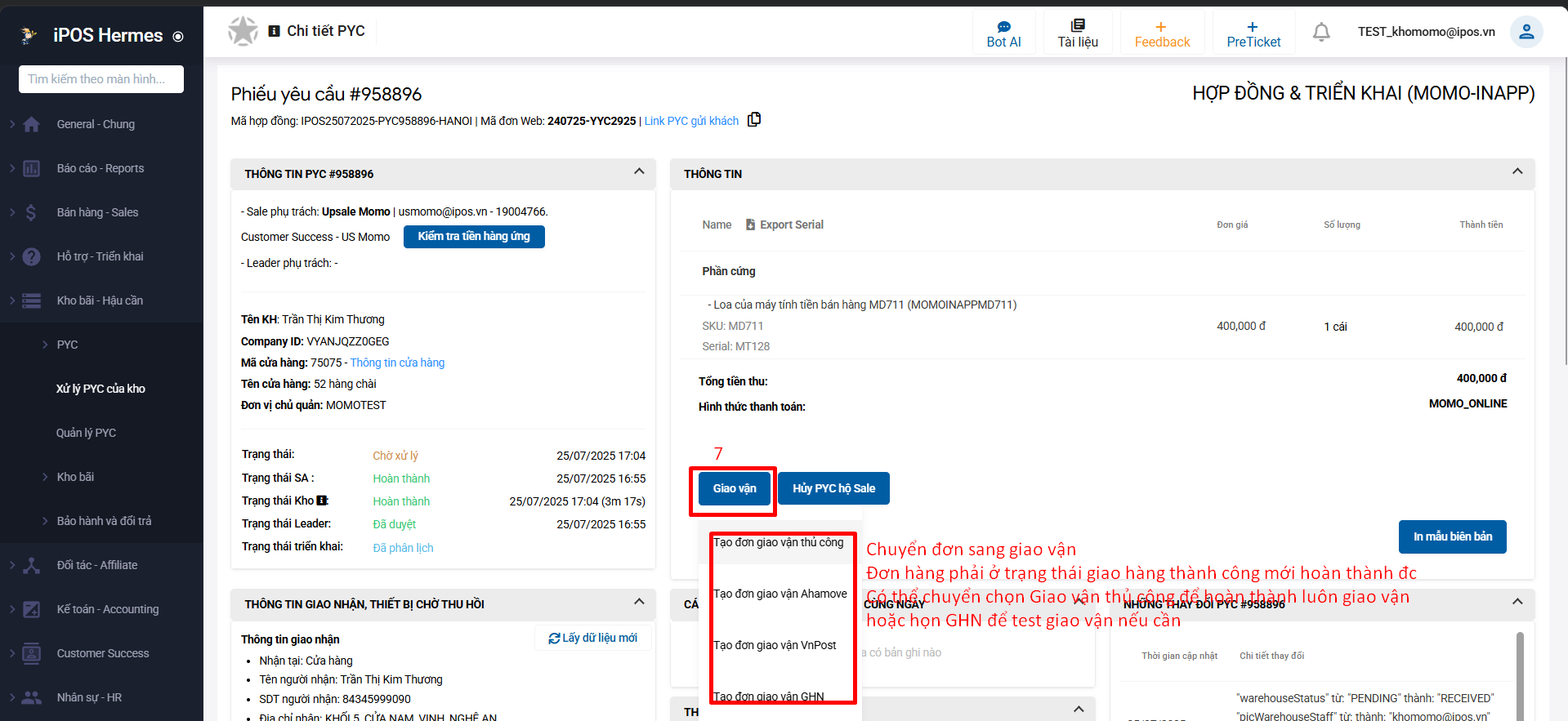Screen dimensions: 1568x721
Task: Copy the PYC customer link icon
Action: [x=754, y=120]
